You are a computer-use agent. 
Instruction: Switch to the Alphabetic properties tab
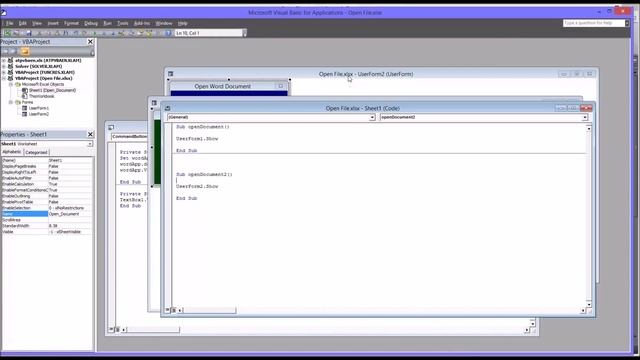point(12,152)
